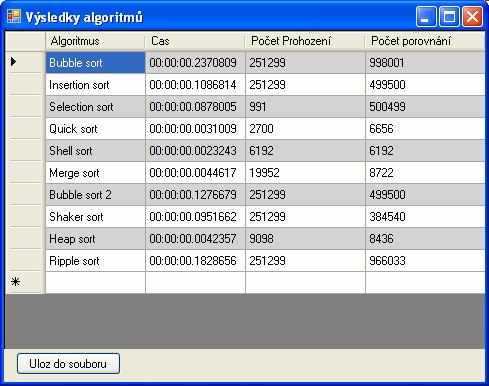Click the time cell 00:00:00.1276679
The image size is (489, 386).
tap(195, 195)
